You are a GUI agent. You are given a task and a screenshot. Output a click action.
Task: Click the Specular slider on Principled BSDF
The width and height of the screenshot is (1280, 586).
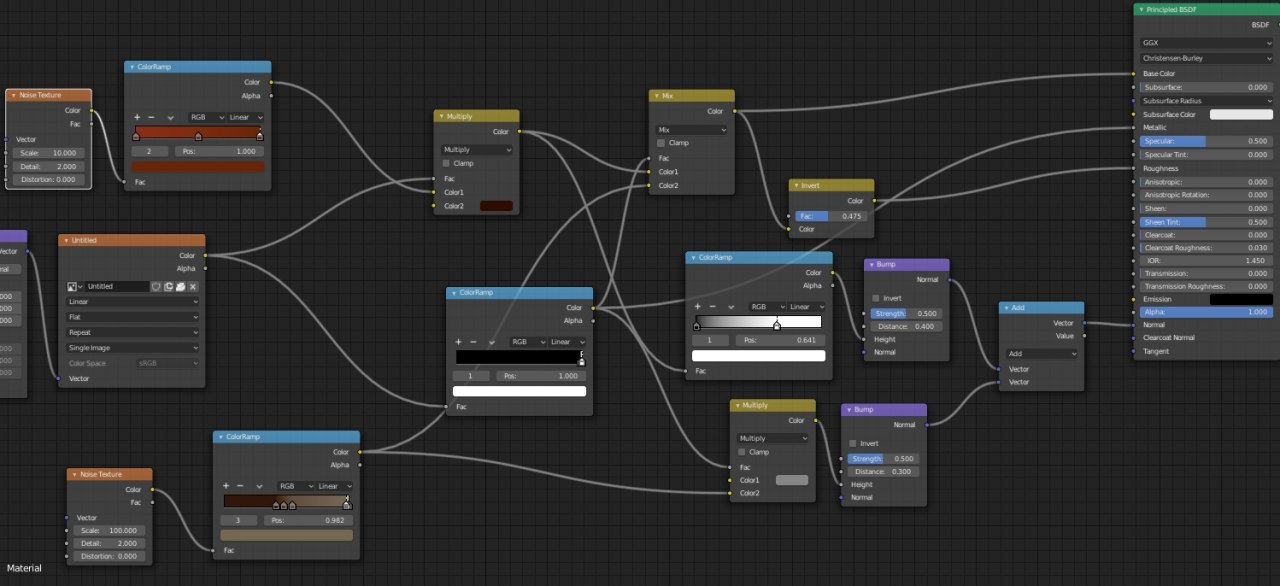coord(1205,142)
